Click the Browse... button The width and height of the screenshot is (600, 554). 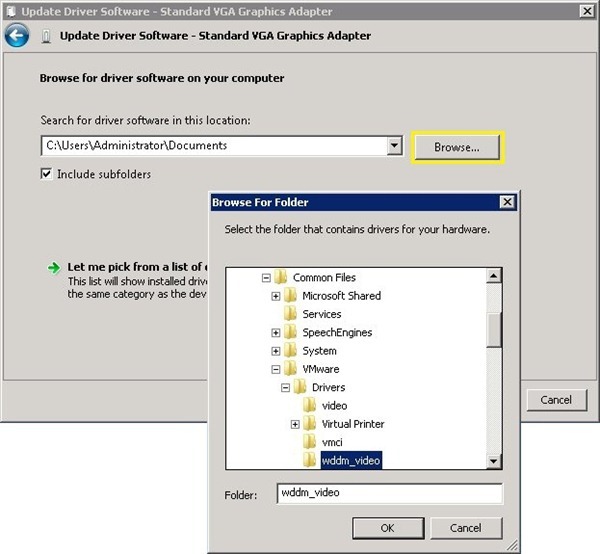(x=457, y=147)
